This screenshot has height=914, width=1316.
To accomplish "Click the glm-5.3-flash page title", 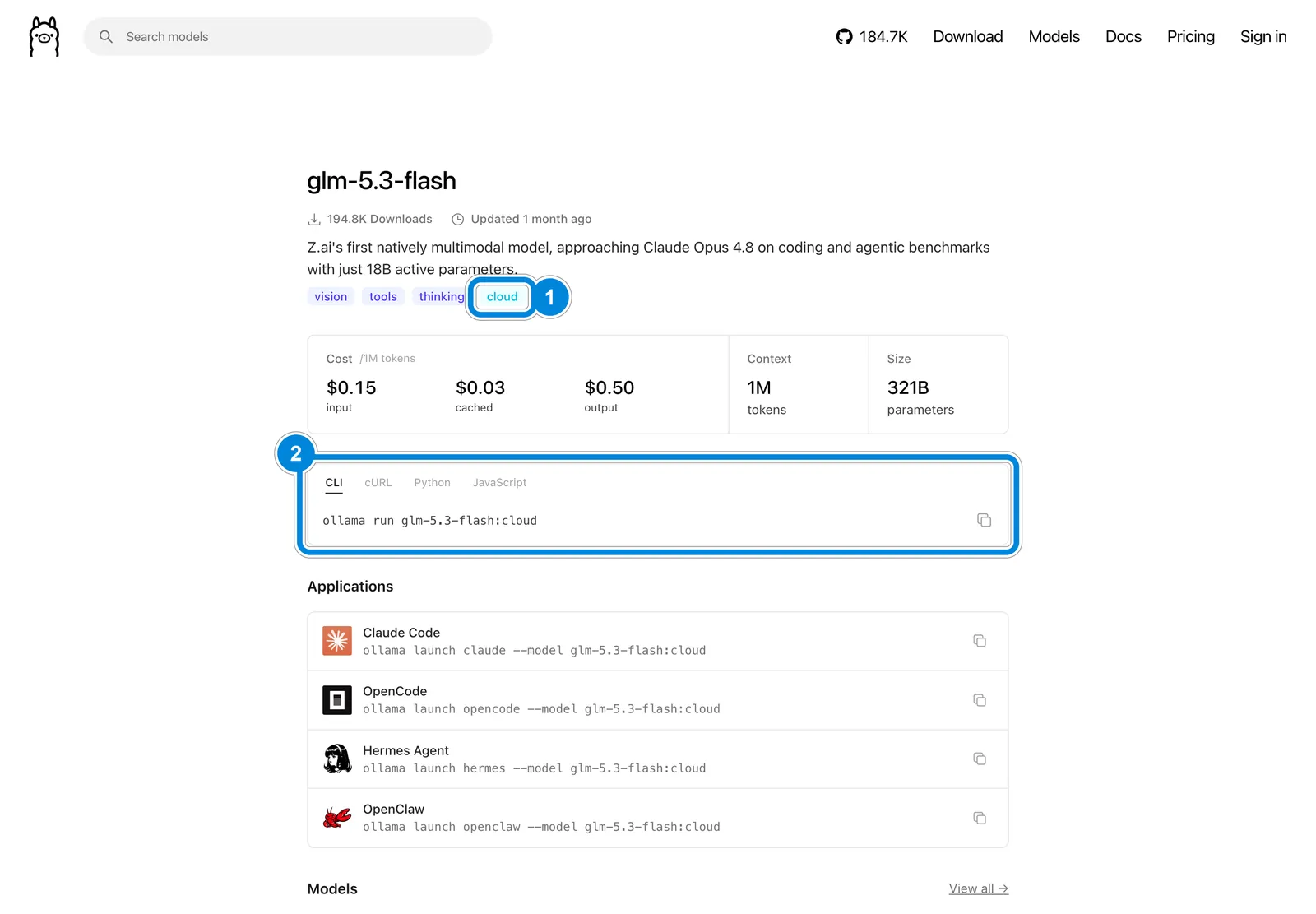I will [382, 181].
